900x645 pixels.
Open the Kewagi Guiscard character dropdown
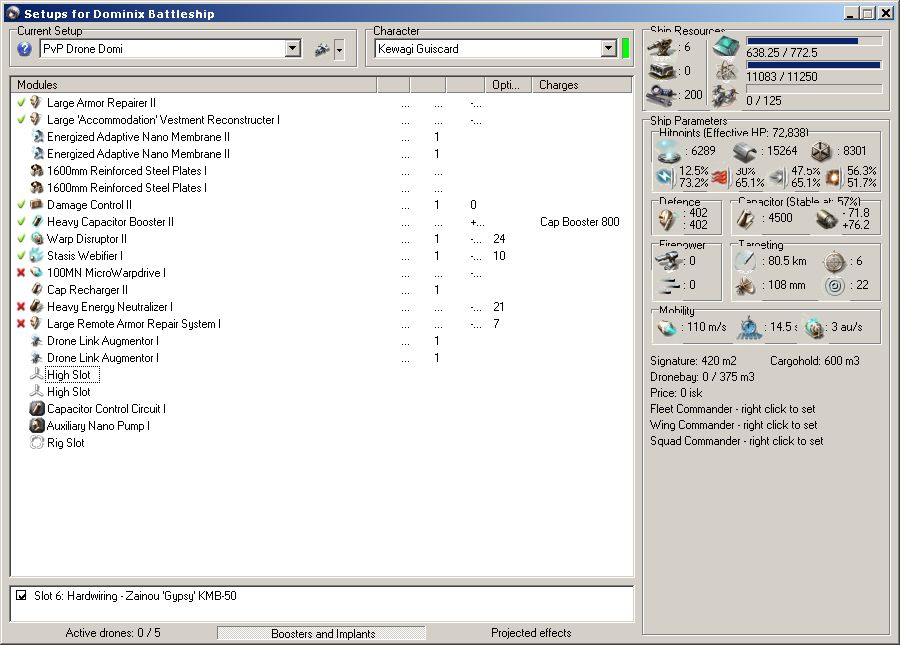click(x=609, y=48)
